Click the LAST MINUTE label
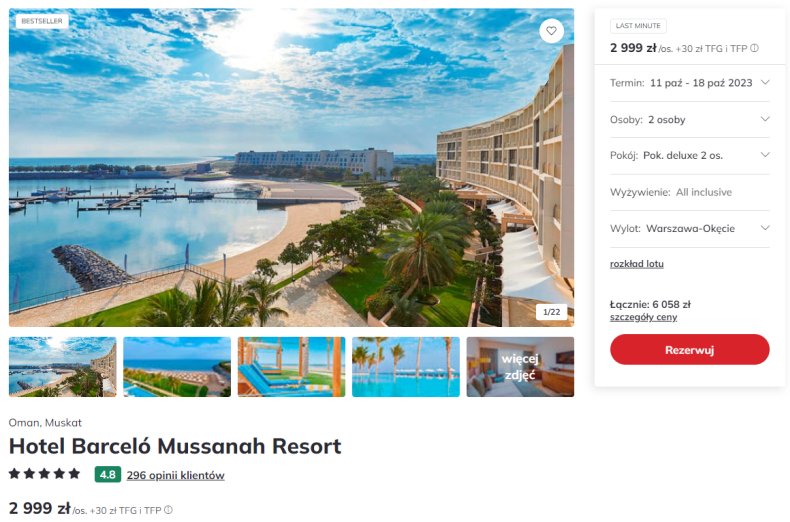 [638, 26]
